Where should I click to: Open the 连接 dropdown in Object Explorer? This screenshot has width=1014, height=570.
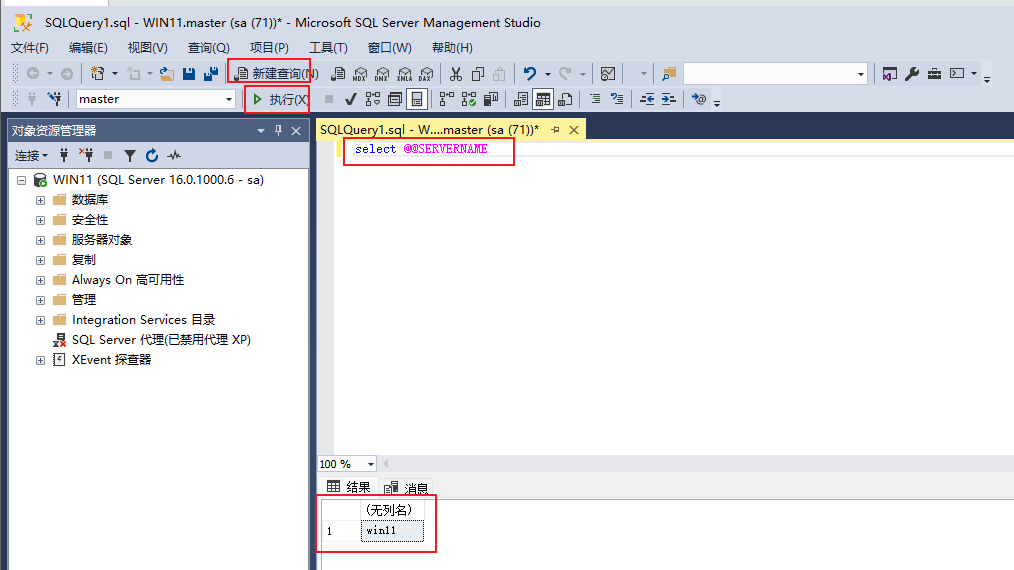tap(31, 155)
